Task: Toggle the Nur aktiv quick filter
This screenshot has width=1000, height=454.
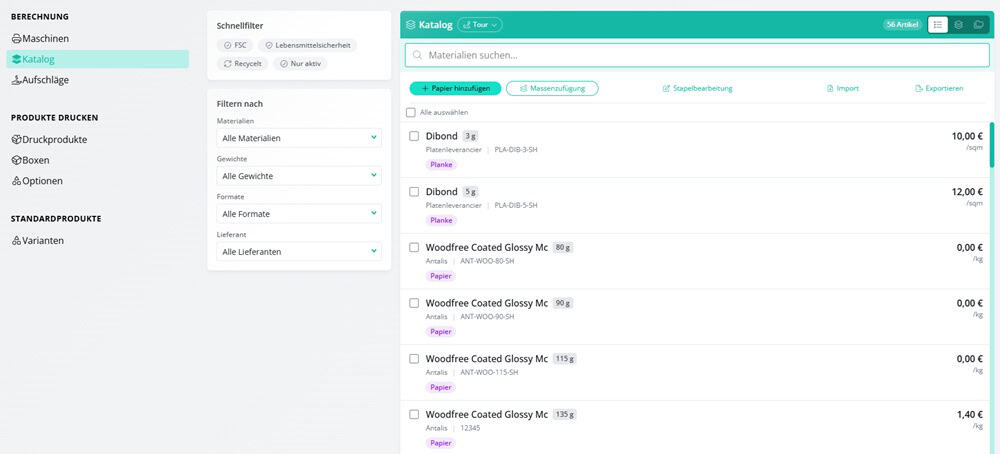Action: click(300, 64)
